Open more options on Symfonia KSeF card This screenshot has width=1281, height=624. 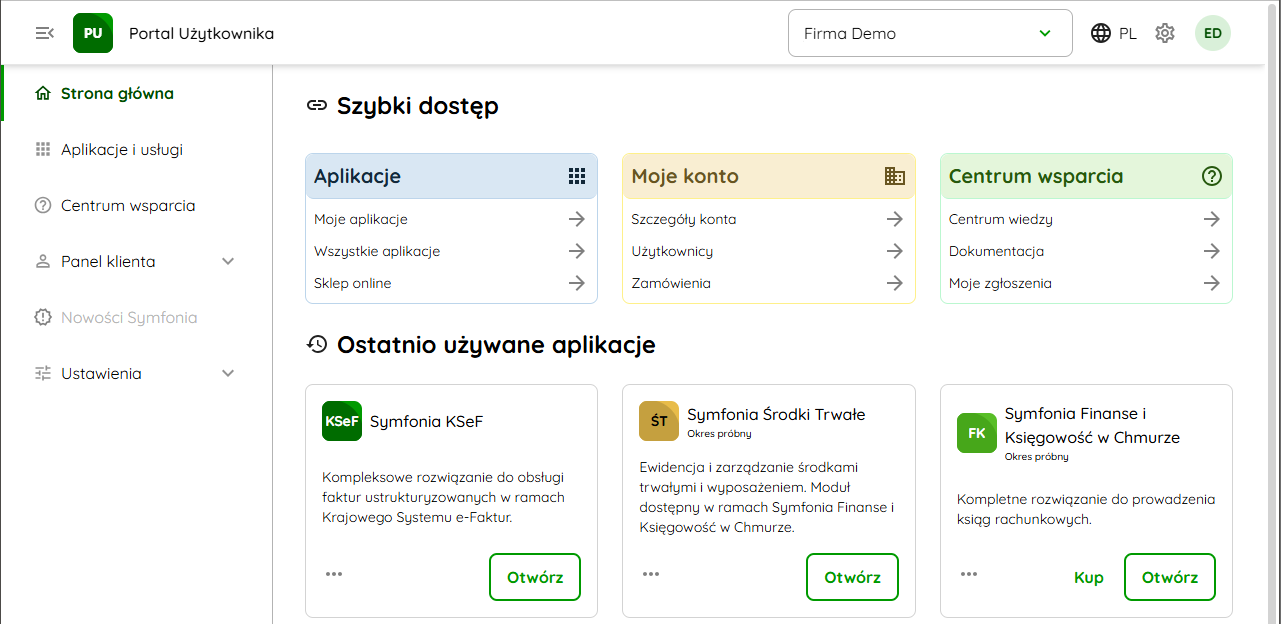[334, 574]
